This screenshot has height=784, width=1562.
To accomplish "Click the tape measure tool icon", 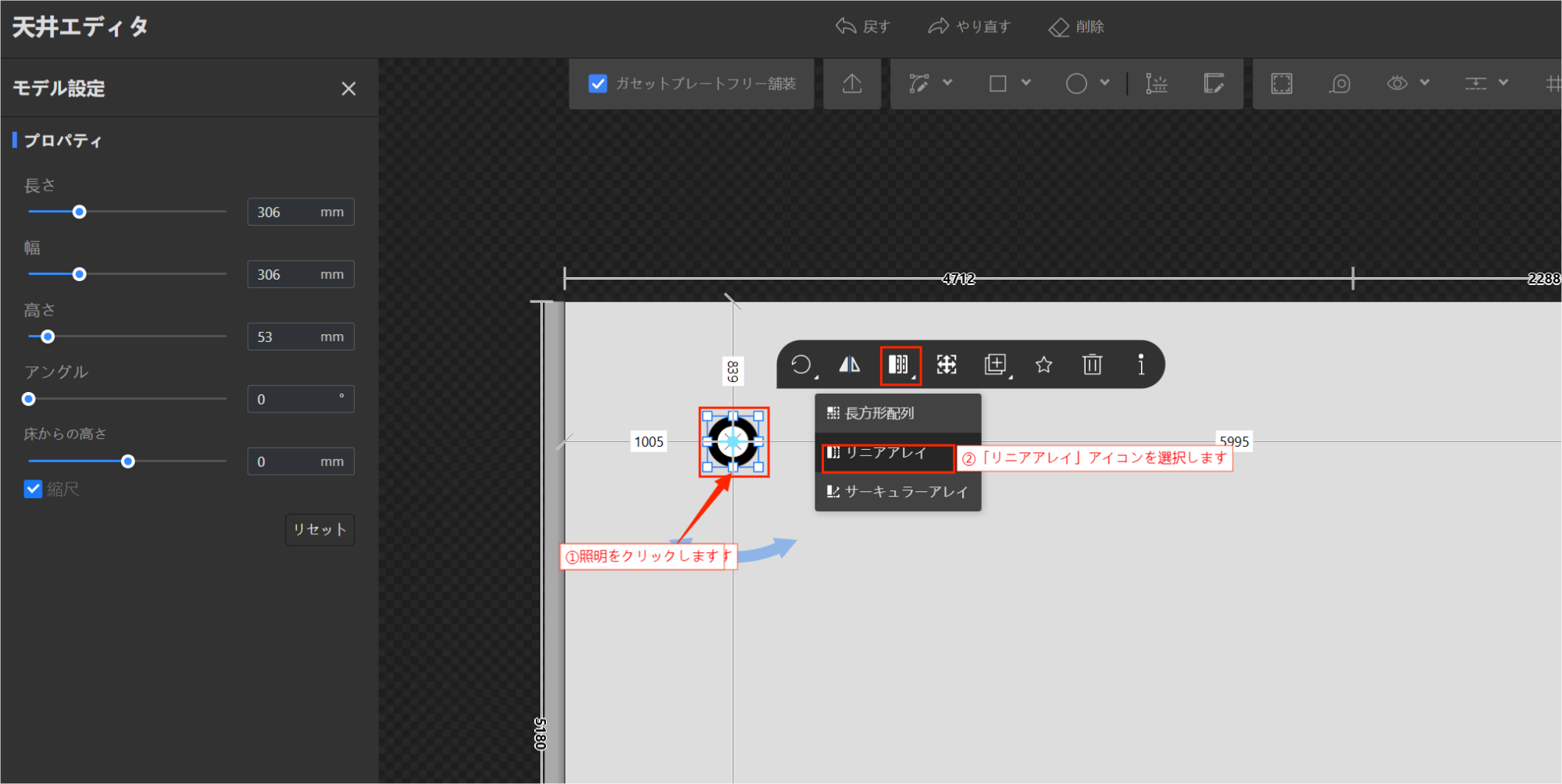I will (x=1340, y=84).
